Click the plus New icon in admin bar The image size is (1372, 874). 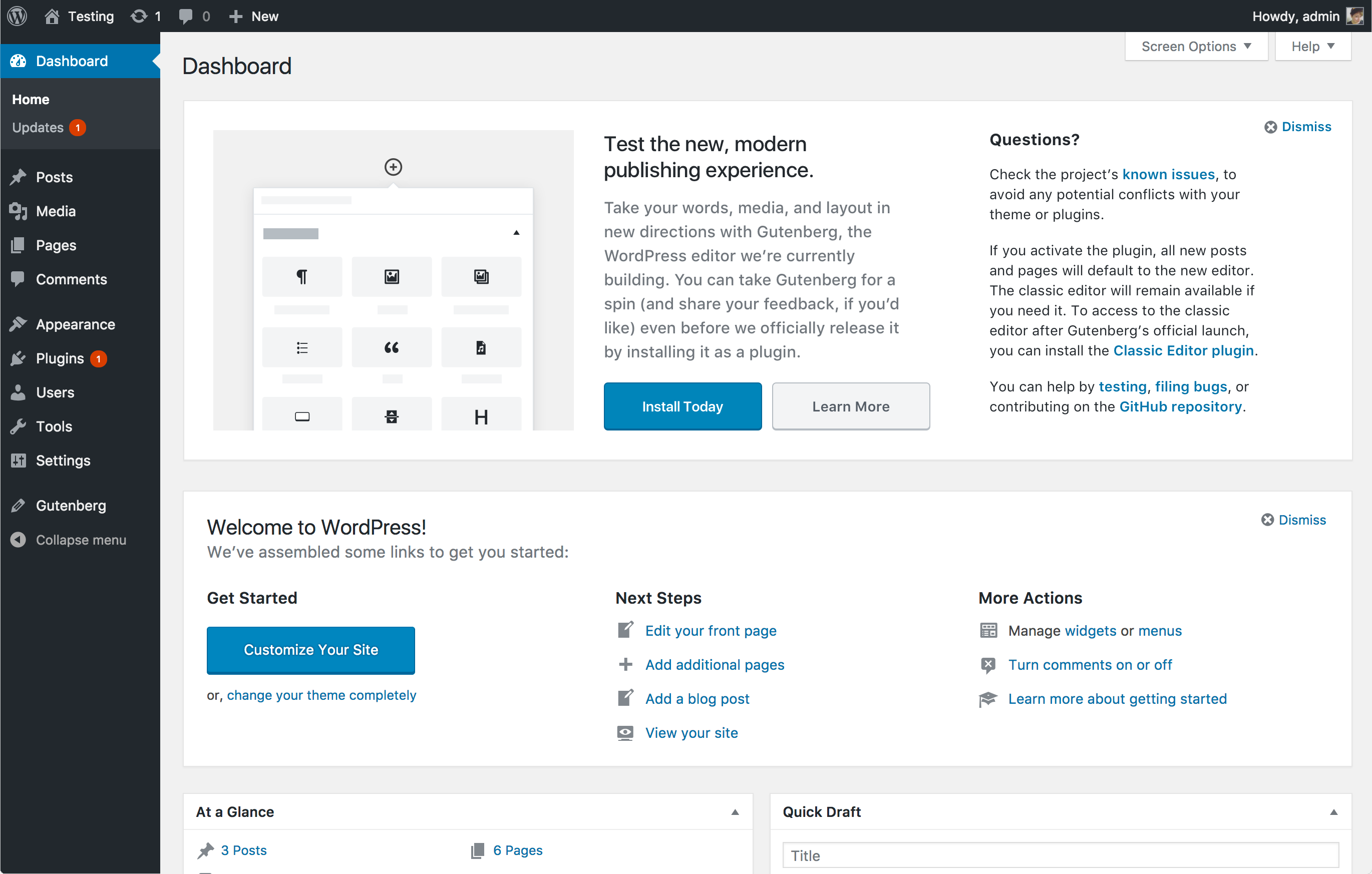coord(235,17)
